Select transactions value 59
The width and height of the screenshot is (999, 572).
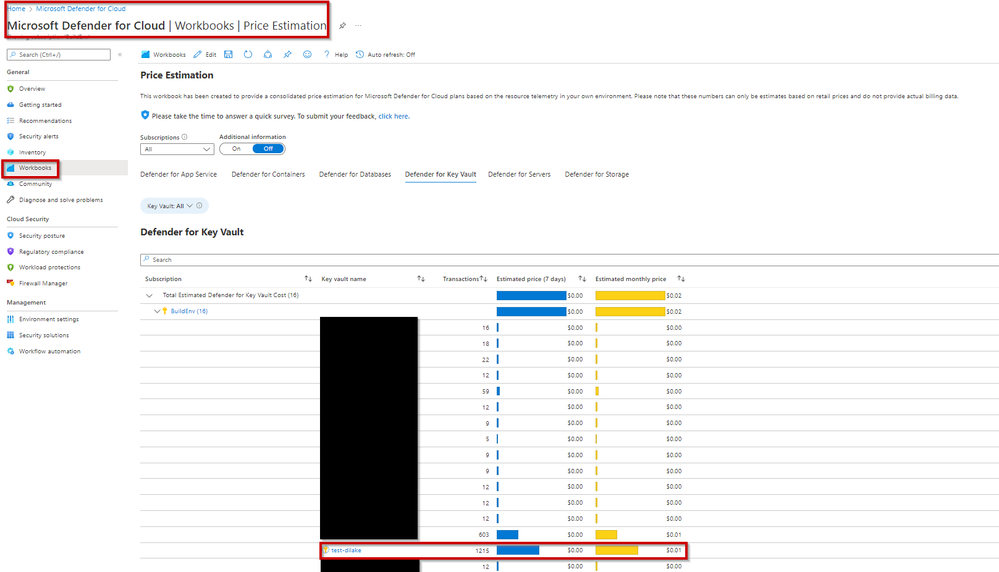pos(485,391)
